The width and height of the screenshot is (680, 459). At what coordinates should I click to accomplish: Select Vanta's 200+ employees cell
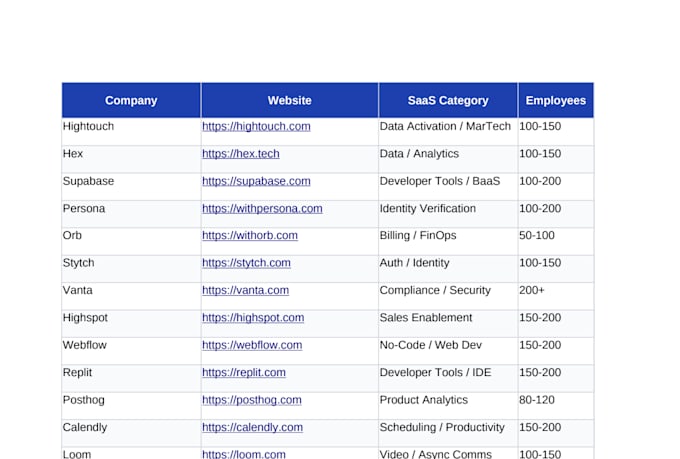[x=556, y=295]
